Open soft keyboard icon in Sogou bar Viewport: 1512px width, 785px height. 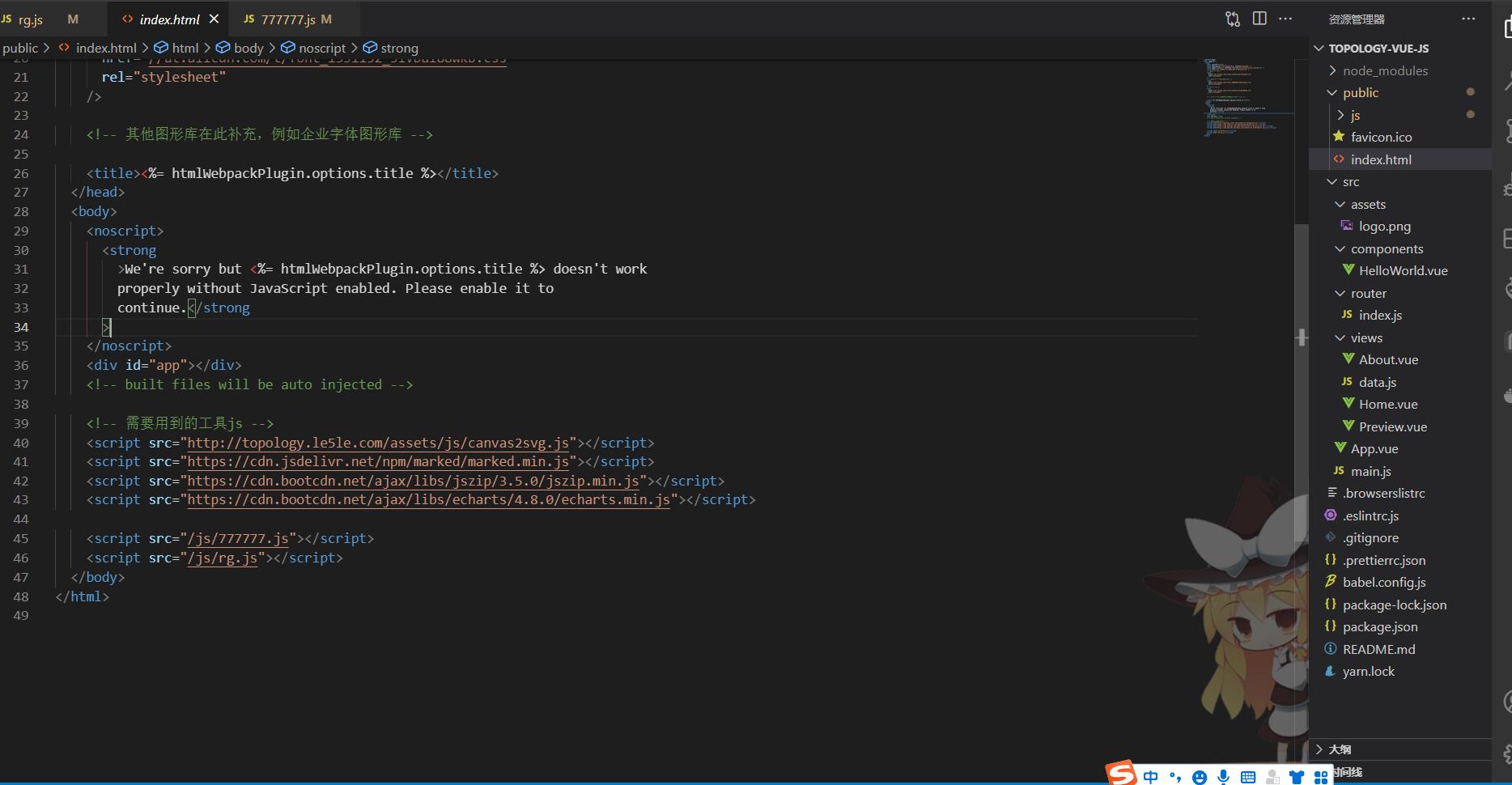tap(1248, 777)
